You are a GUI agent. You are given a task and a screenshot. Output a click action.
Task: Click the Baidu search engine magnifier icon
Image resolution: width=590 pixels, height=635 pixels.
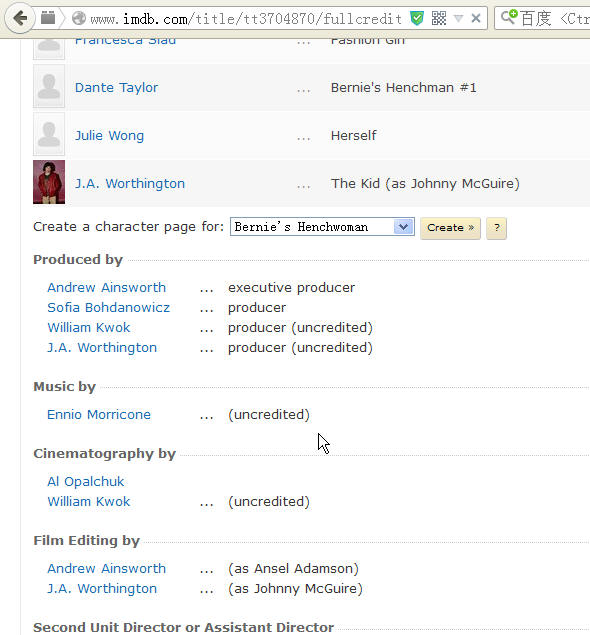click(509, 17)
